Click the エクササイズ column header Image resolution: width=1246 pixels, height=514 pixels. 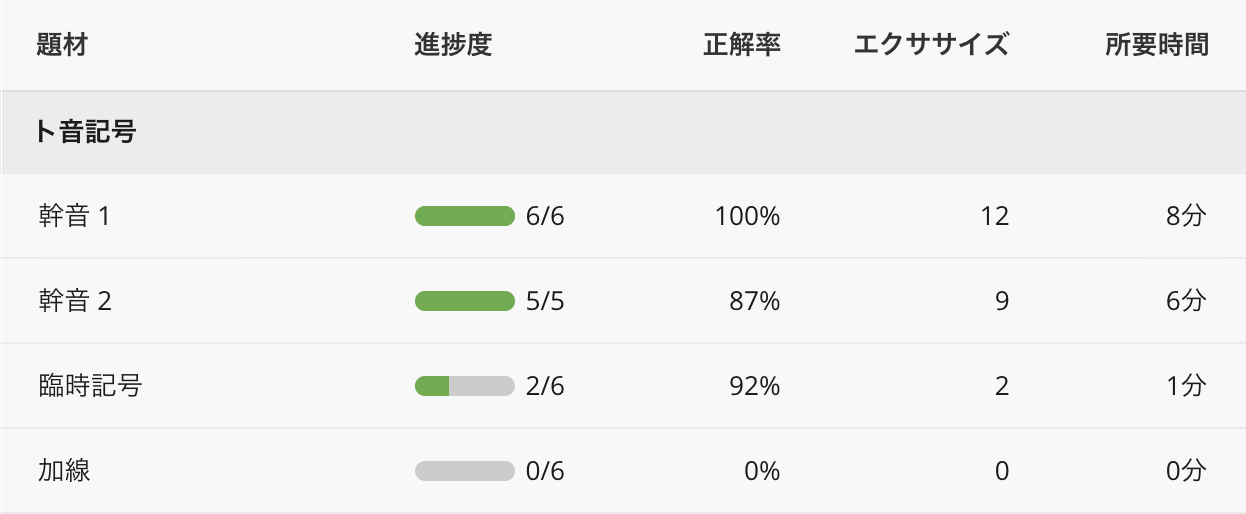click(931, 45)
